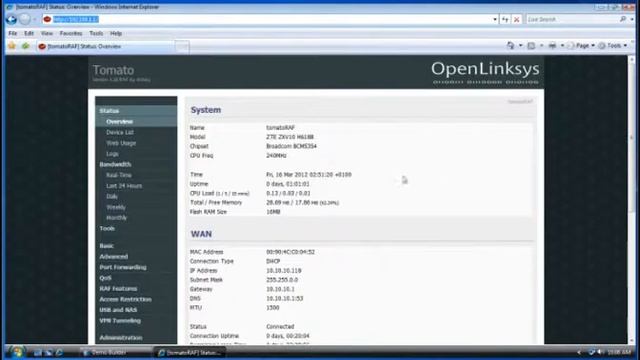This screenshot has height=360, width=640.
Task: Launch Internet Explorer from quick launch
Action: (59, 352)
